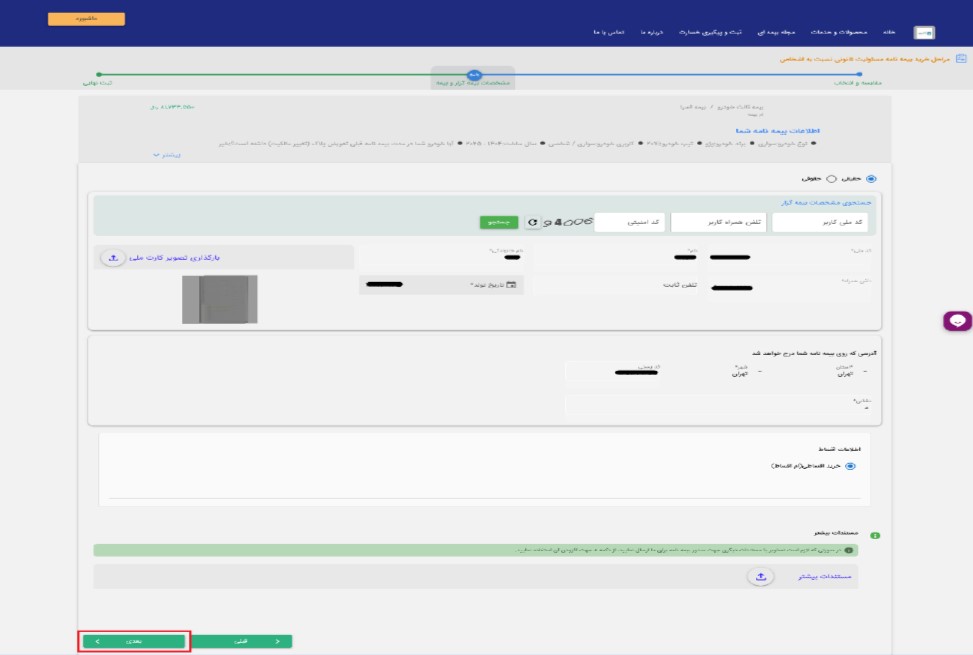This screenshot has height=655, width=973.
Task: Select the حقوقی (legal entity) radio button
Action: coord(830,179)
